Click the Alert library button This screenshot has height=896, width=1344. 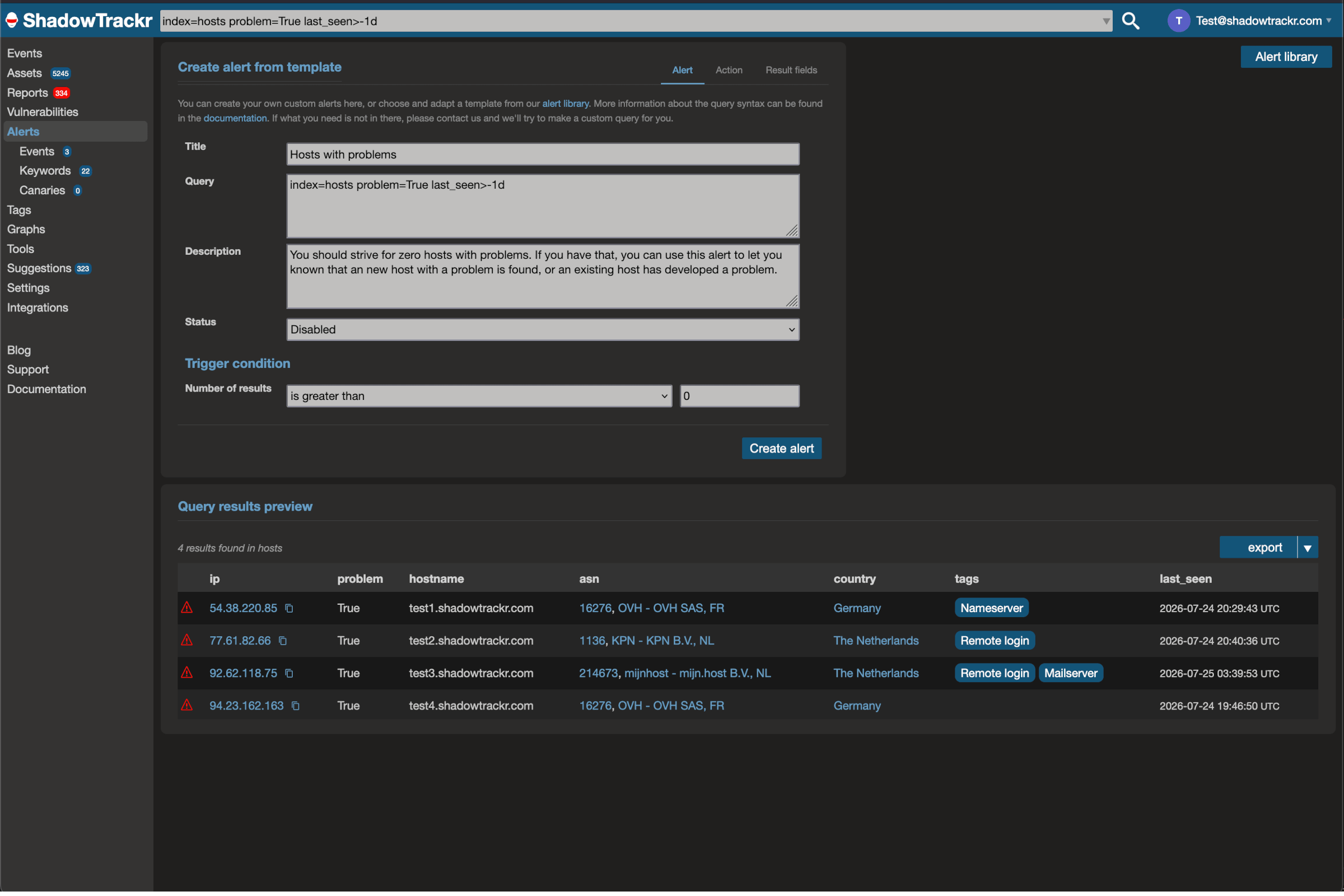[x=1286, y=57]
